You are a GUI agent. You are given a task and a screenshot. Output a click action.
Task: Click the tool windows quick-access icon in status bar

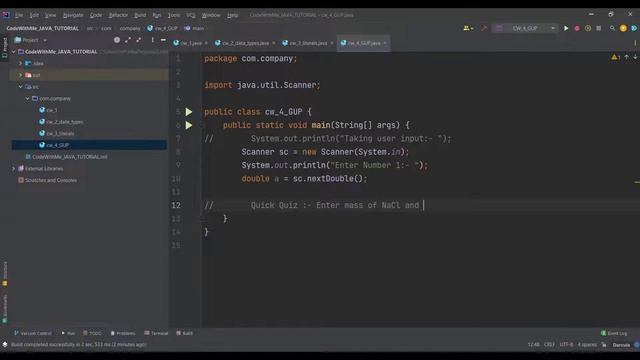click(5, 344)
